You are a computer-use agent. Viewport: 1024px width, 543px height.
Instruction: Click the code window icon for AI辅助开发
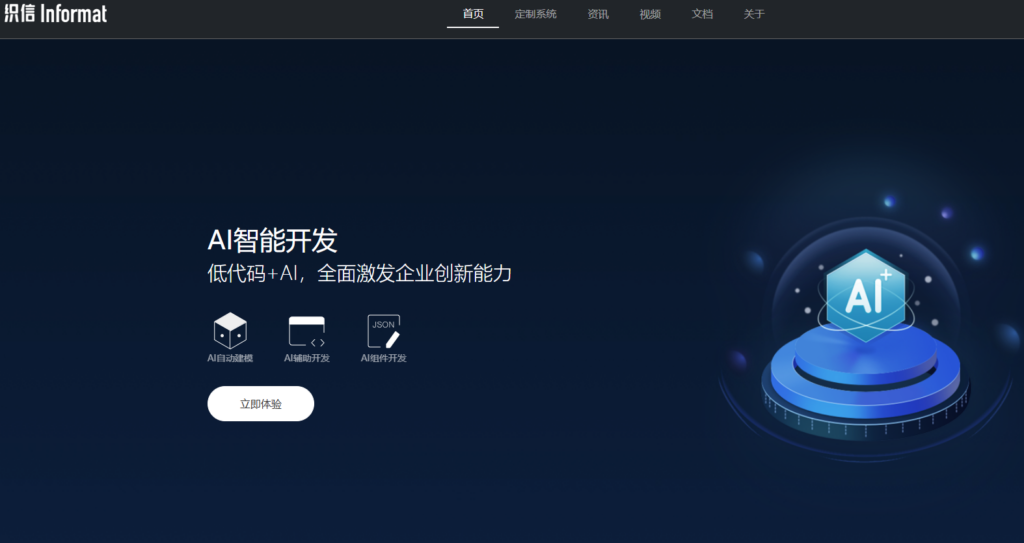coord(306,331)
